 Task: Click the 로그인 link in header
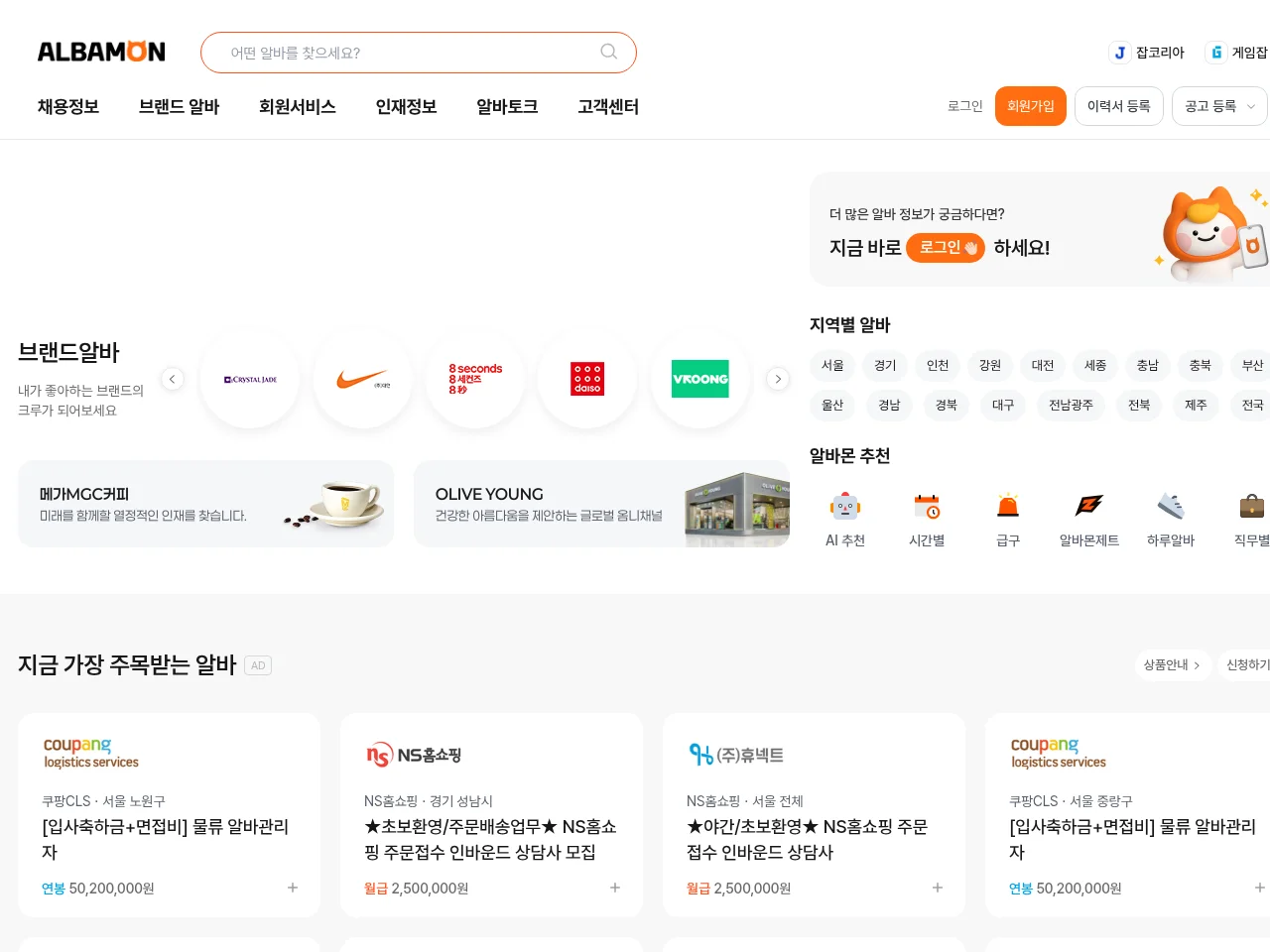tap(964, 106)
